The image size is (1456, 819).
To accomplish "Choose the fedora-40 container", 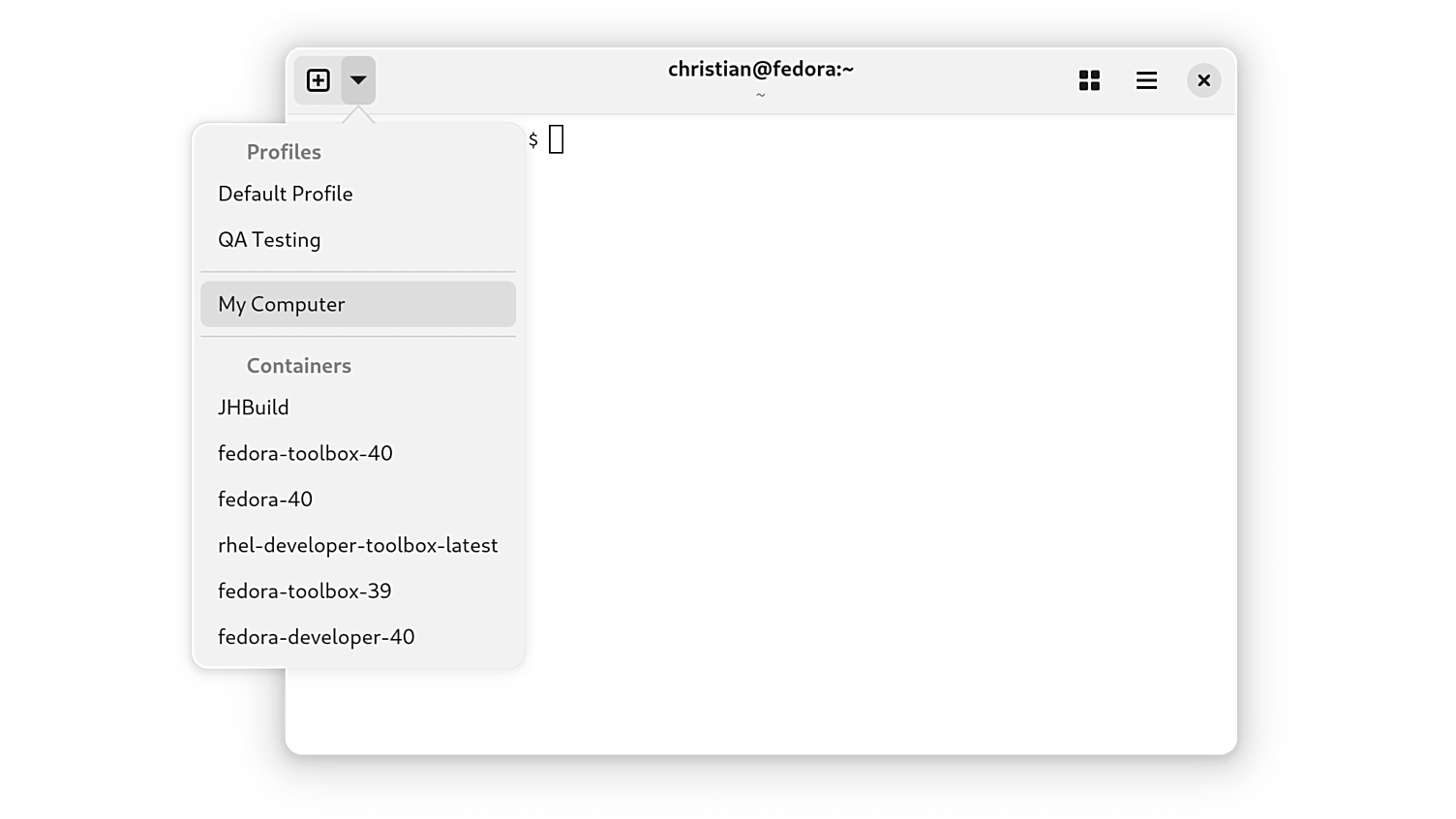I will click(x=358, y=500).
